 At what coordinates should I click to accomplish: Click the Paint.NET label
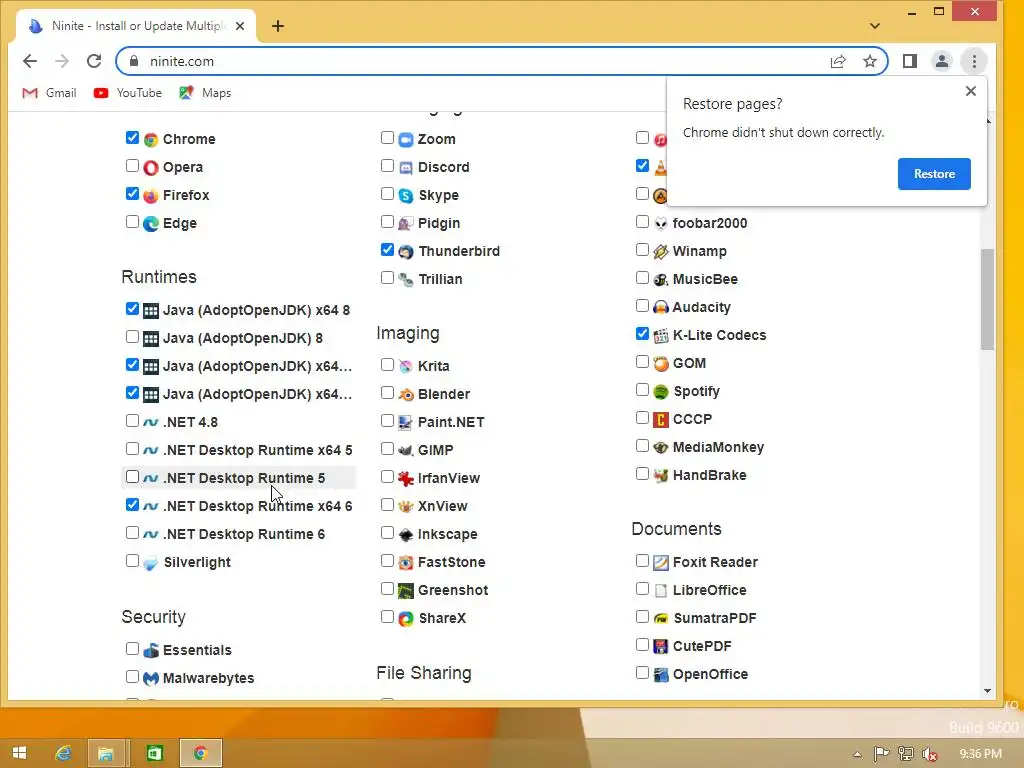click(x=451, y=423)
